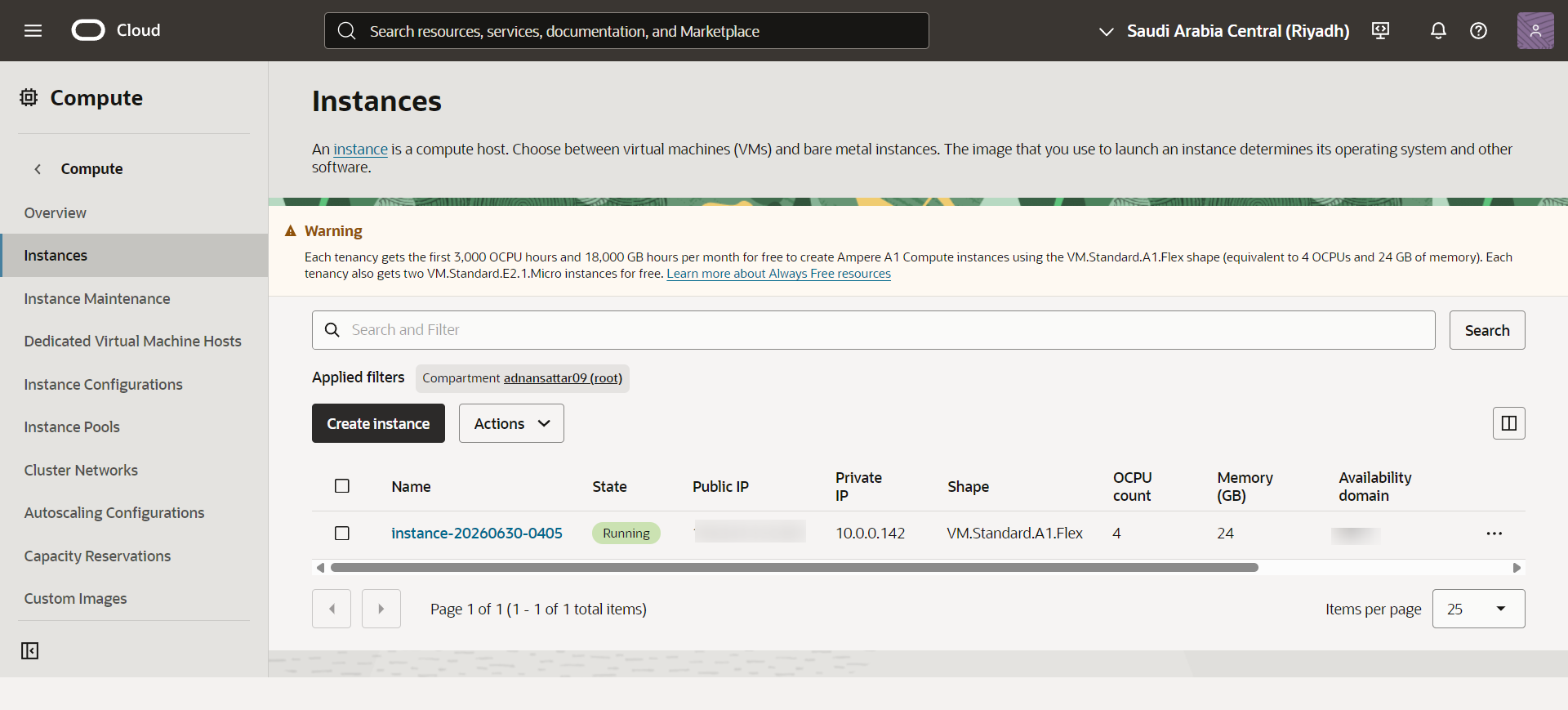Click the OCPU count column header
The width and height of the screenshot is (1568, 710).
point(1132,487)
